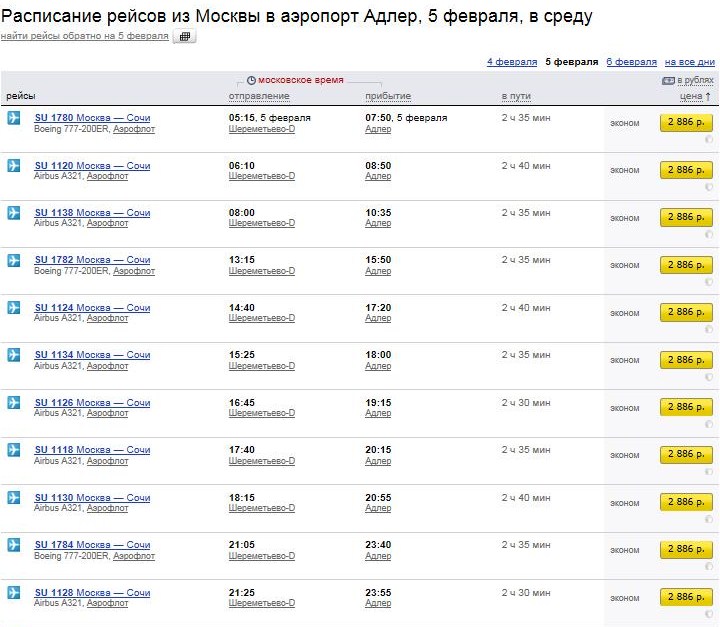Sort flights by в пути column header

tap(516, 96)
